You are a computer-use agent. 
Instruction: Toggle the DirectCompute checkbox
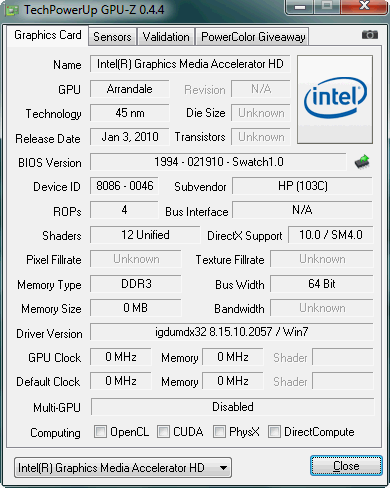click(274, 431)
